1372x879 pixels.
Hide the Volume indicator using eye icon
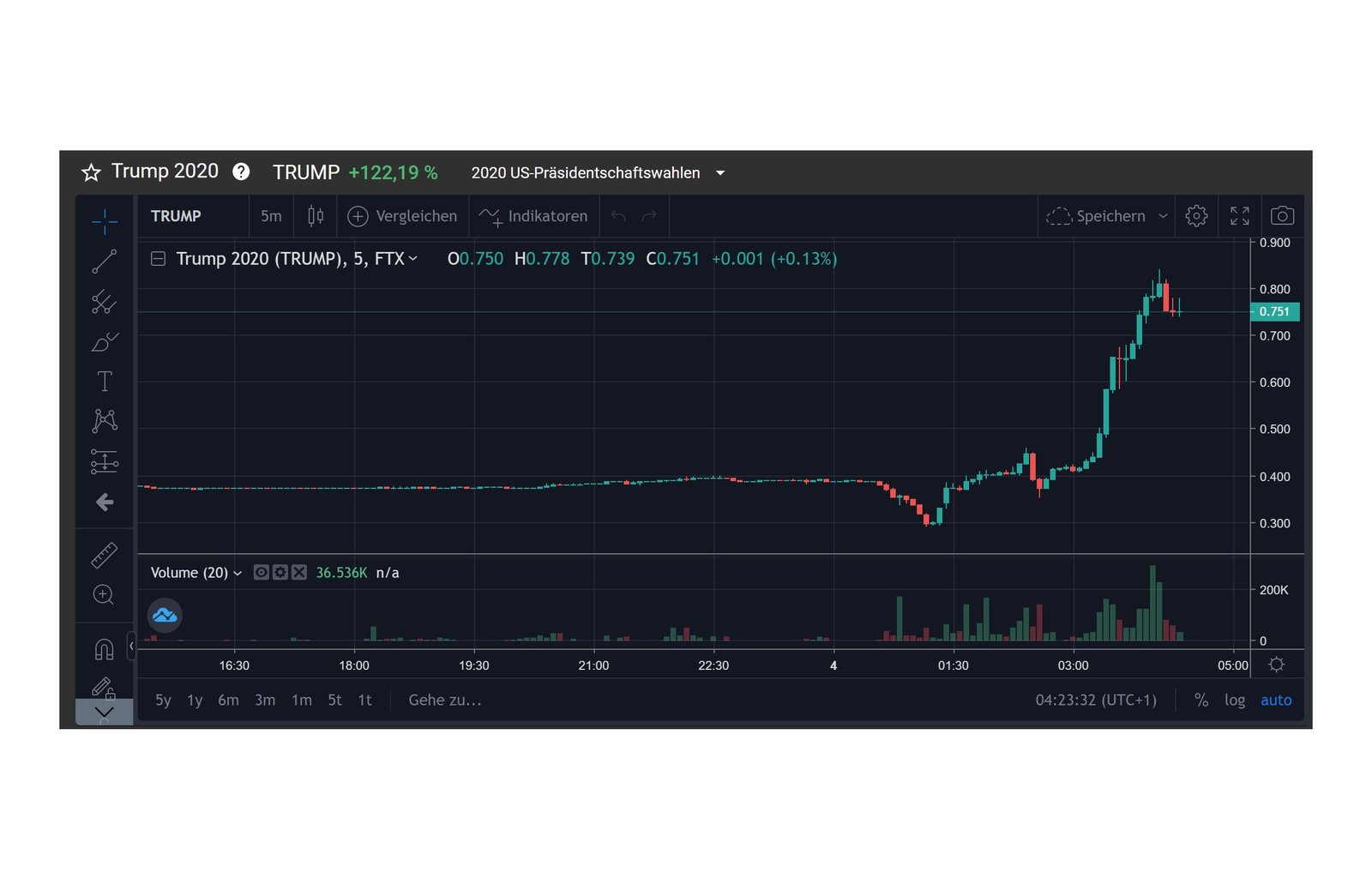coord(261,572)
